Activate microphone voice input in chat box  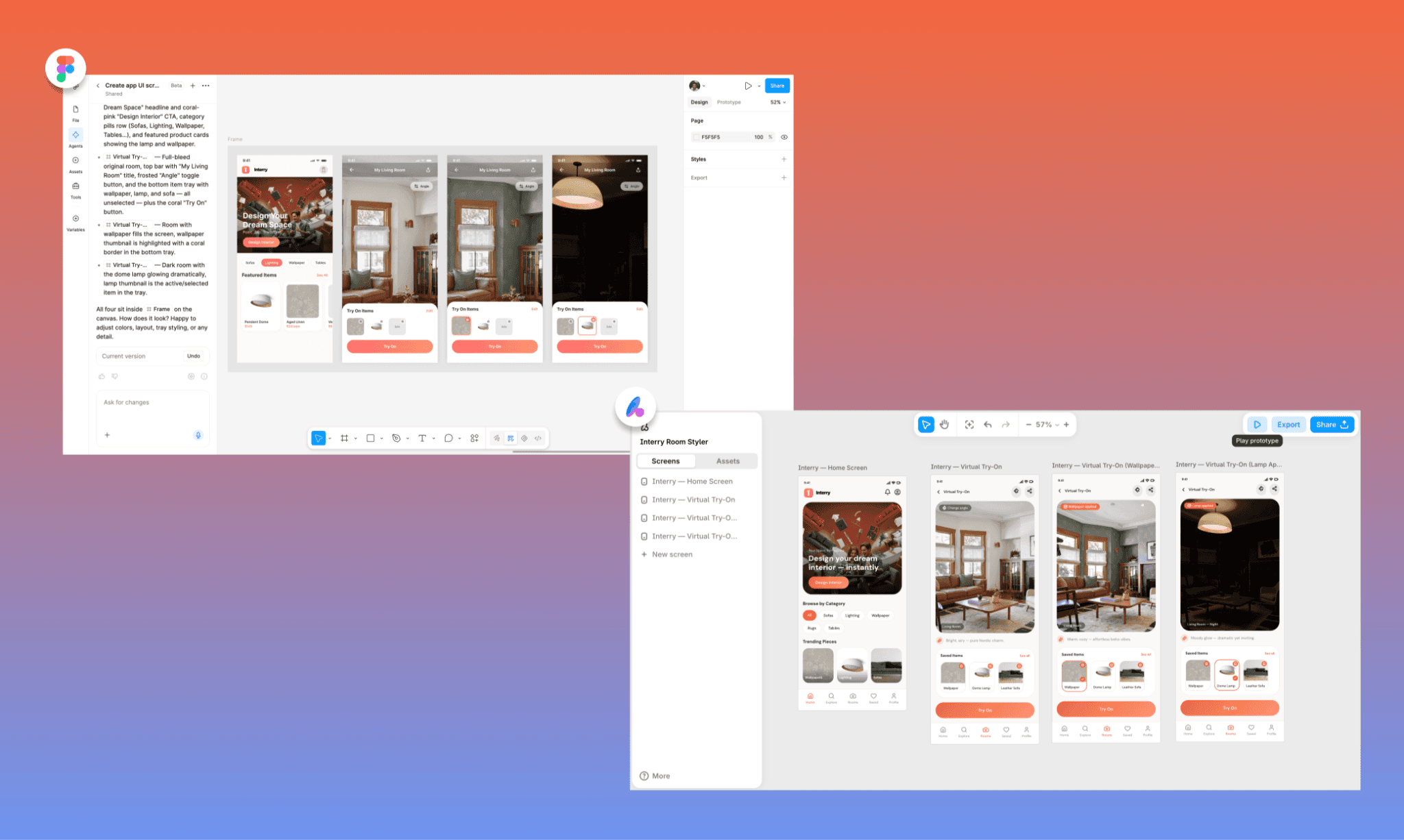click(x=198, y=435)
